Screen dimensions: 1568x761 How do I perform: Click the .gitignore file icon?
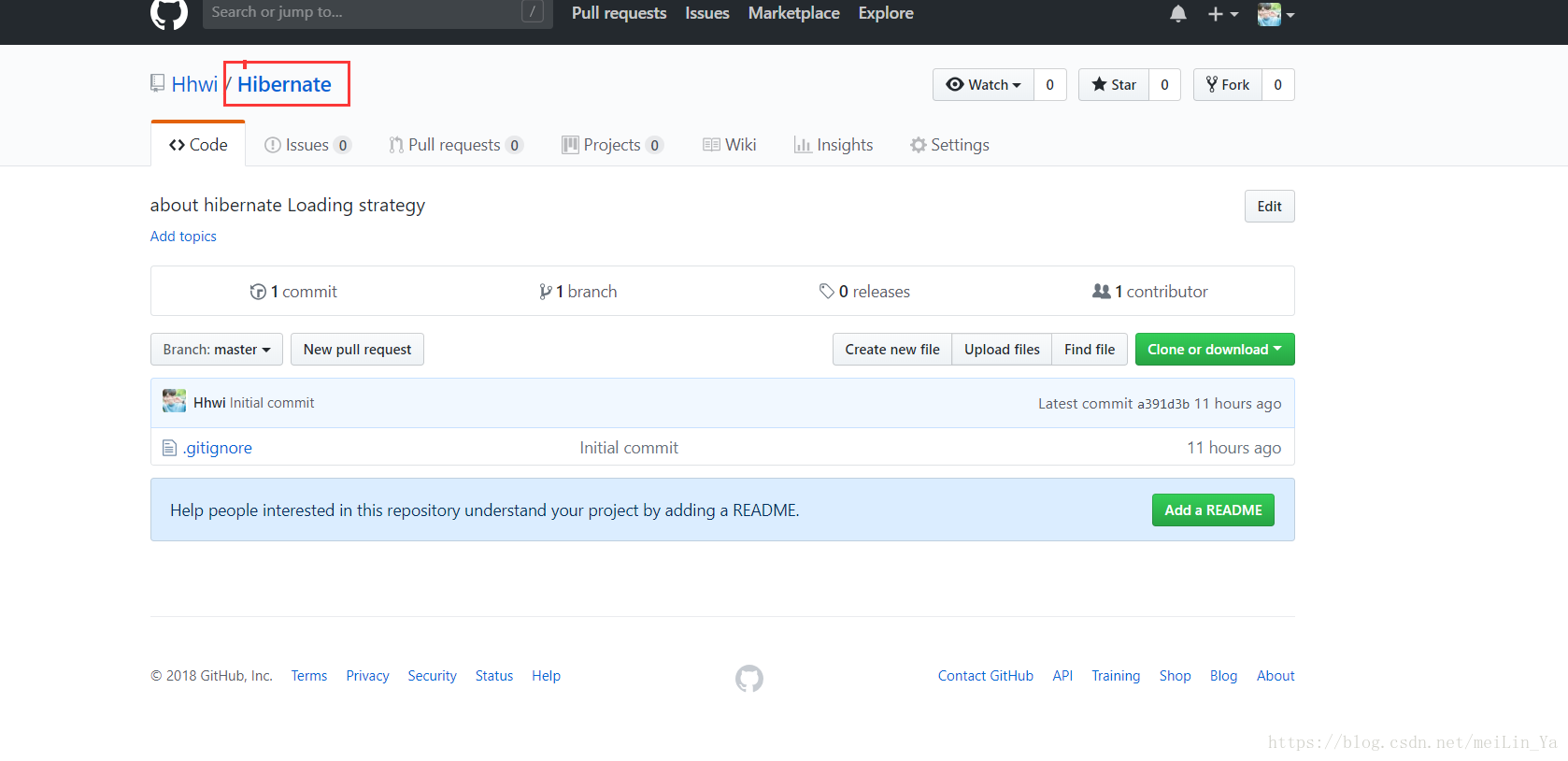click(169, 448)
